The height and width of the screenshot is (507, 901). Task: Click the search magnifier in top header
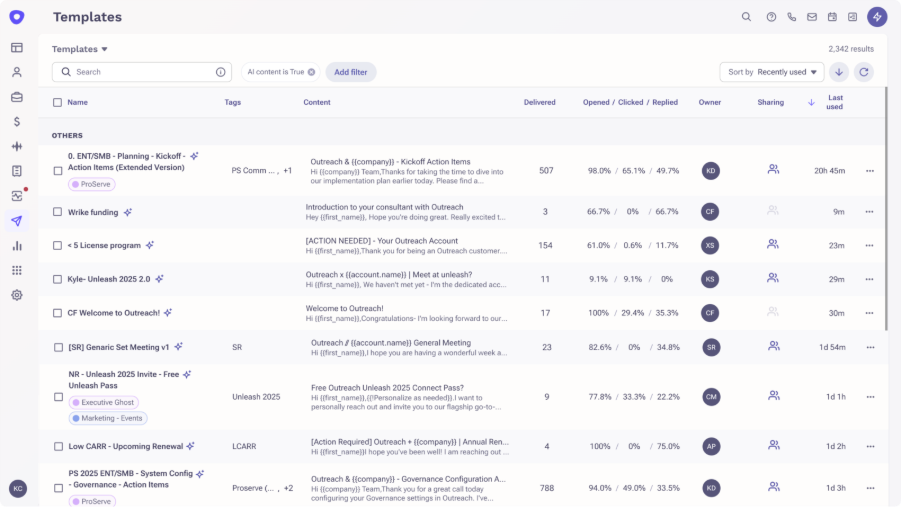coord(746,17)
